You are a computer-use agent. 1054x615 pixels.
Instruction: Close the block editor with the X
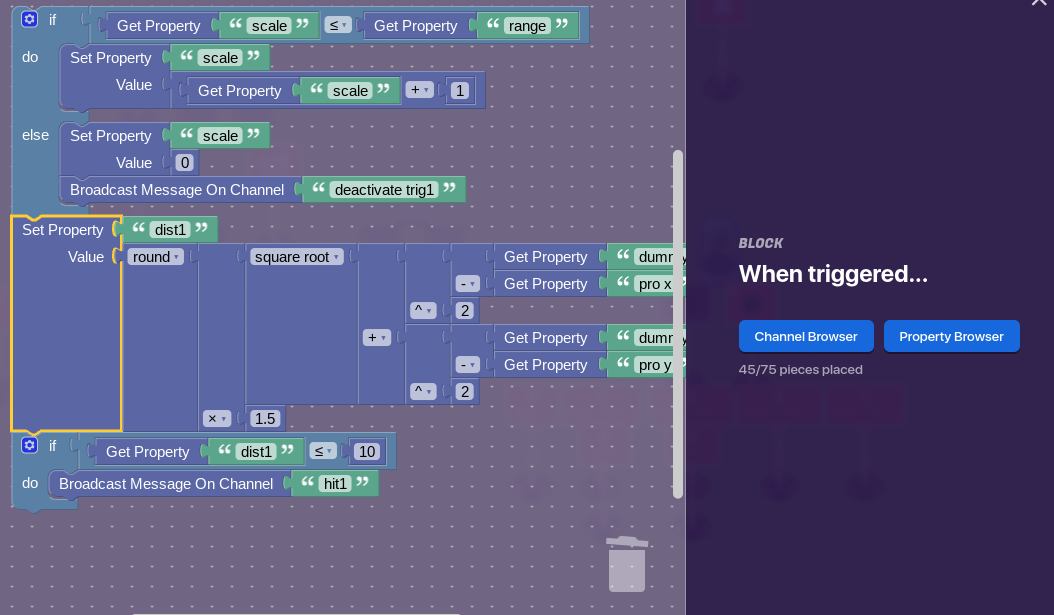point(1038,3)
